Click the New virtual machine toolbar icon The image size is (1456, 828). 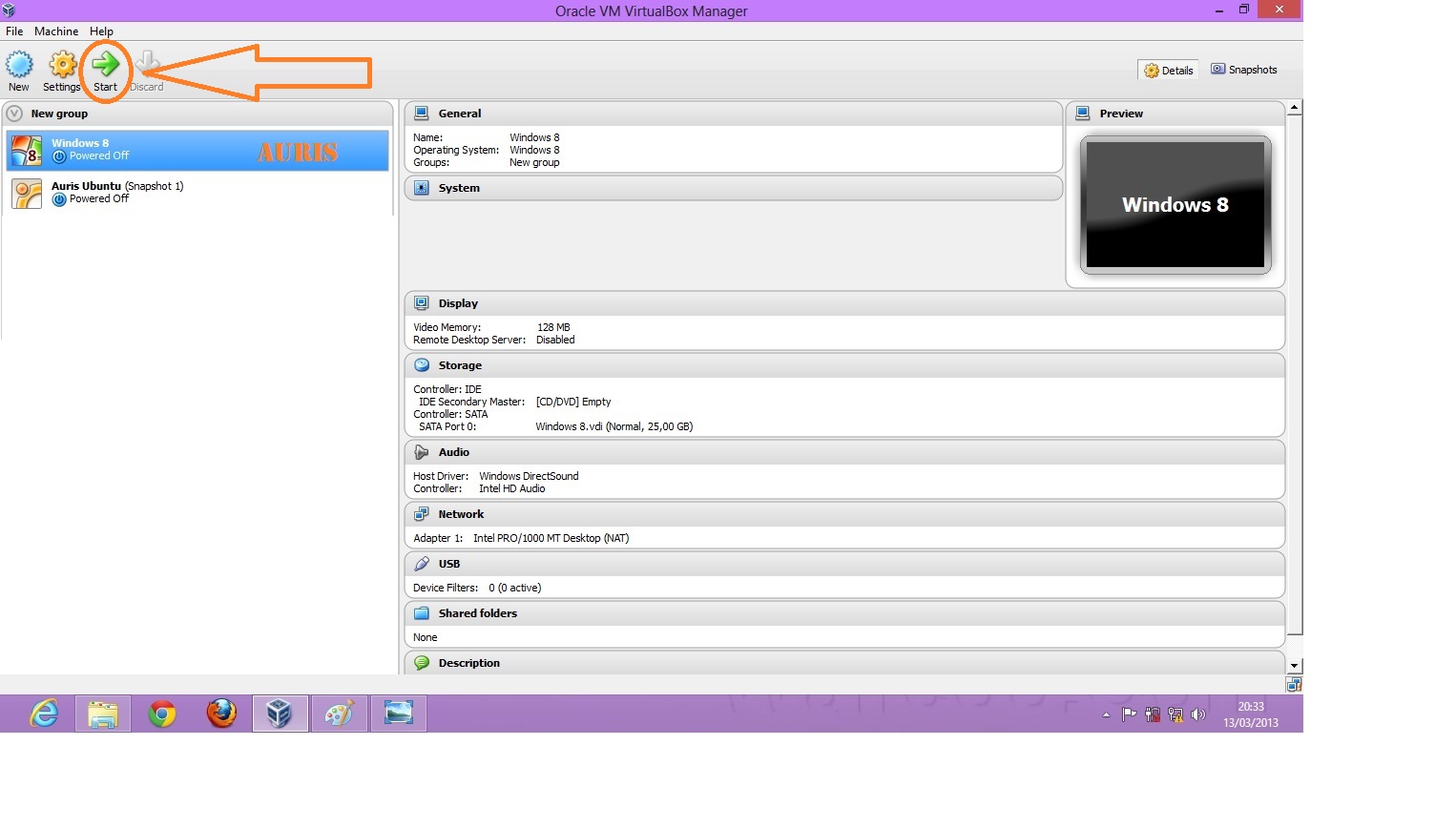[19, 65]
